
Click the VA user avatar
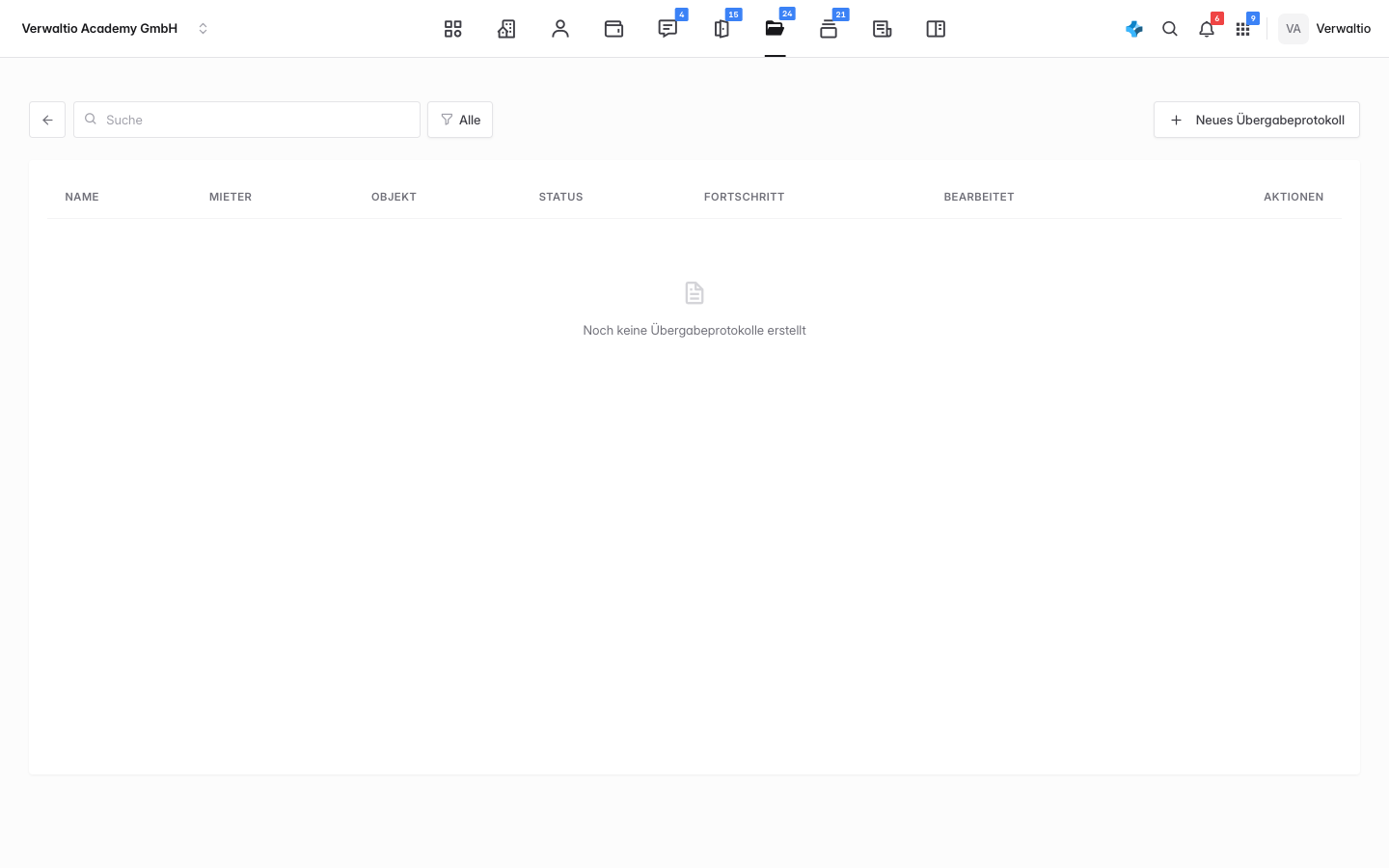click(1294, 29)
